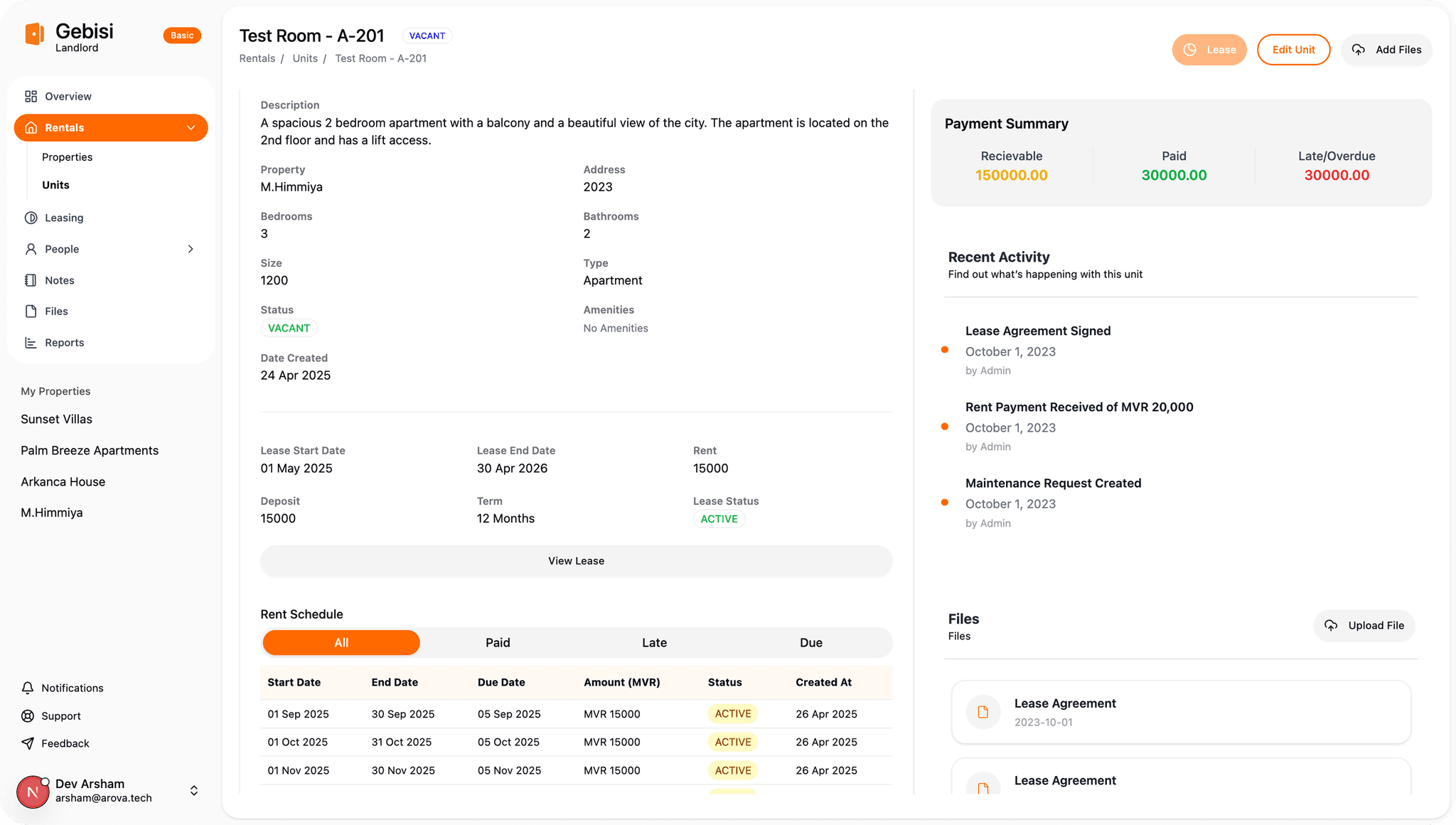The image size is (1456, 825).
Task: Click the Gebisi logo icon
Action: [35, 34]
